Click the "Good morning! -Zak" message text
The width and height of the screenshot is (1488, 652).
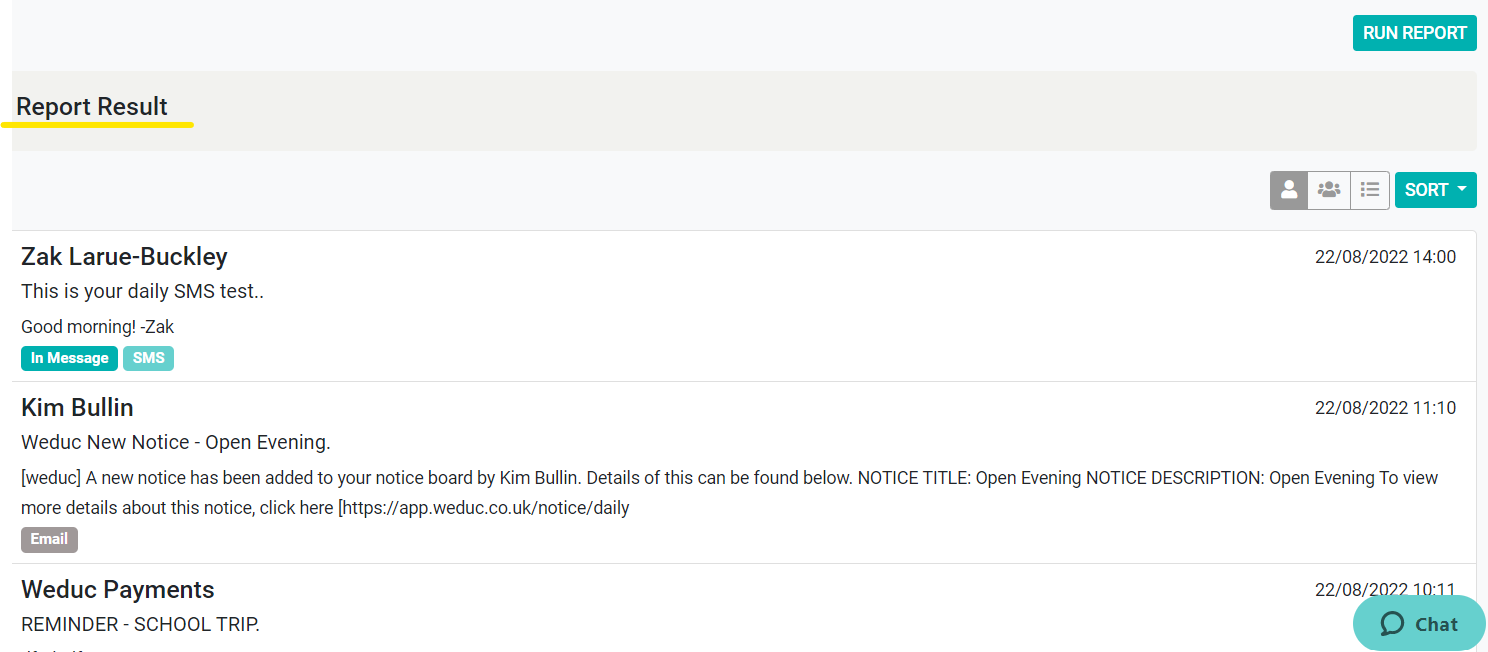pos(98,327)
